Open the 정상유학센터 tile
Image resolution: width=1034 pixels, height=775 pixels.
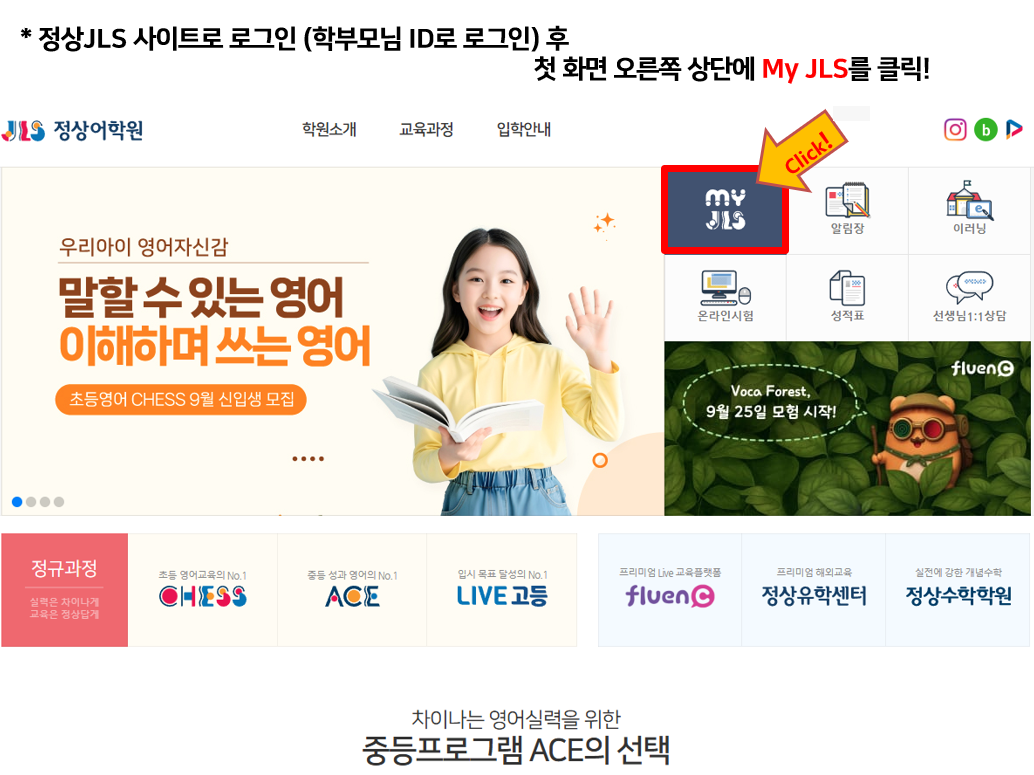pos(814,590)
